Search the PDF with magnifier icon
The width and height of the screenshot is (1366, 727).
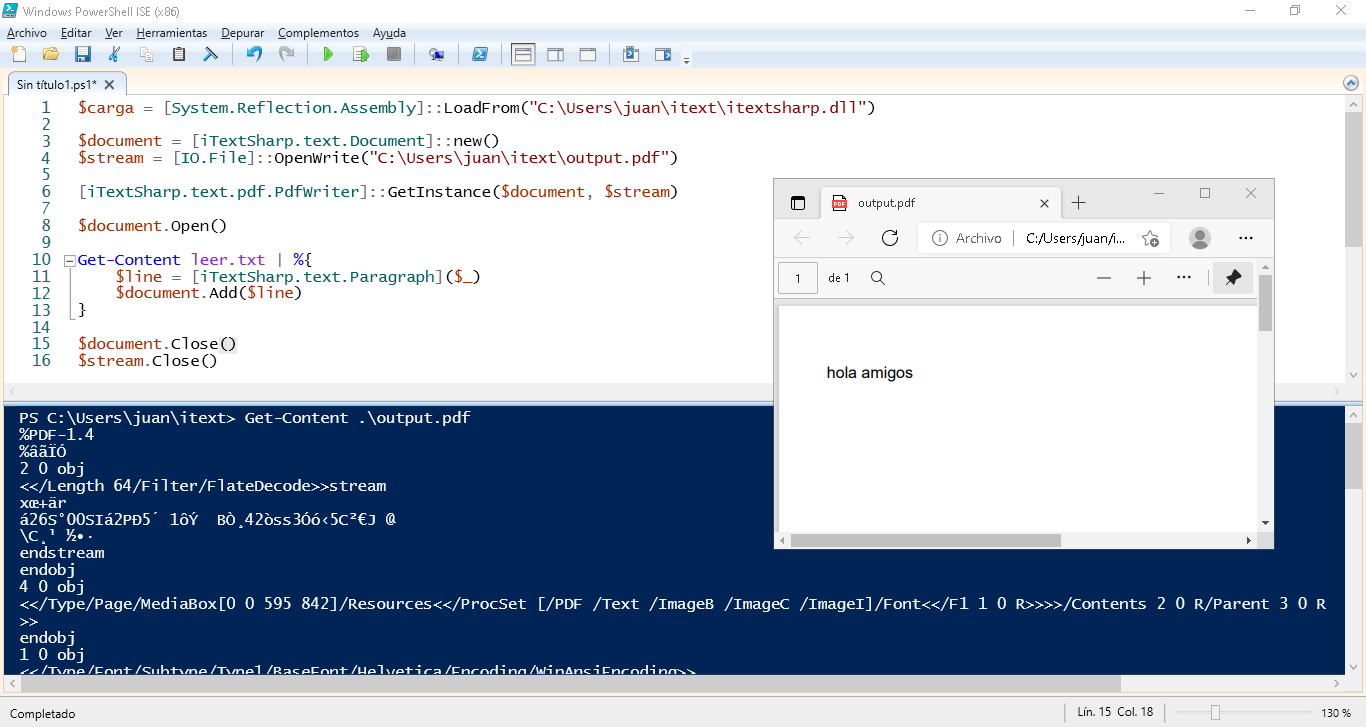coord(878,278)
